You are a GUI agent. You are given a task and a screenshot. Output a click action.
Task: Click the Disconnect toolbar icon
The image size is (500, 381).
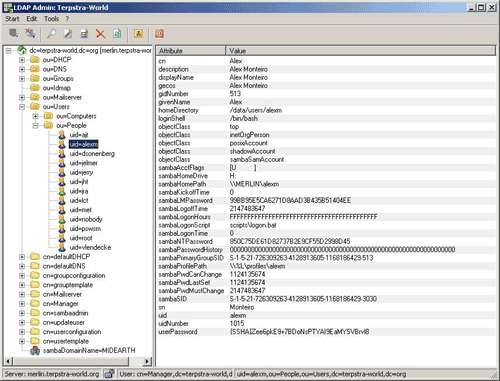[x=30, y=33]
